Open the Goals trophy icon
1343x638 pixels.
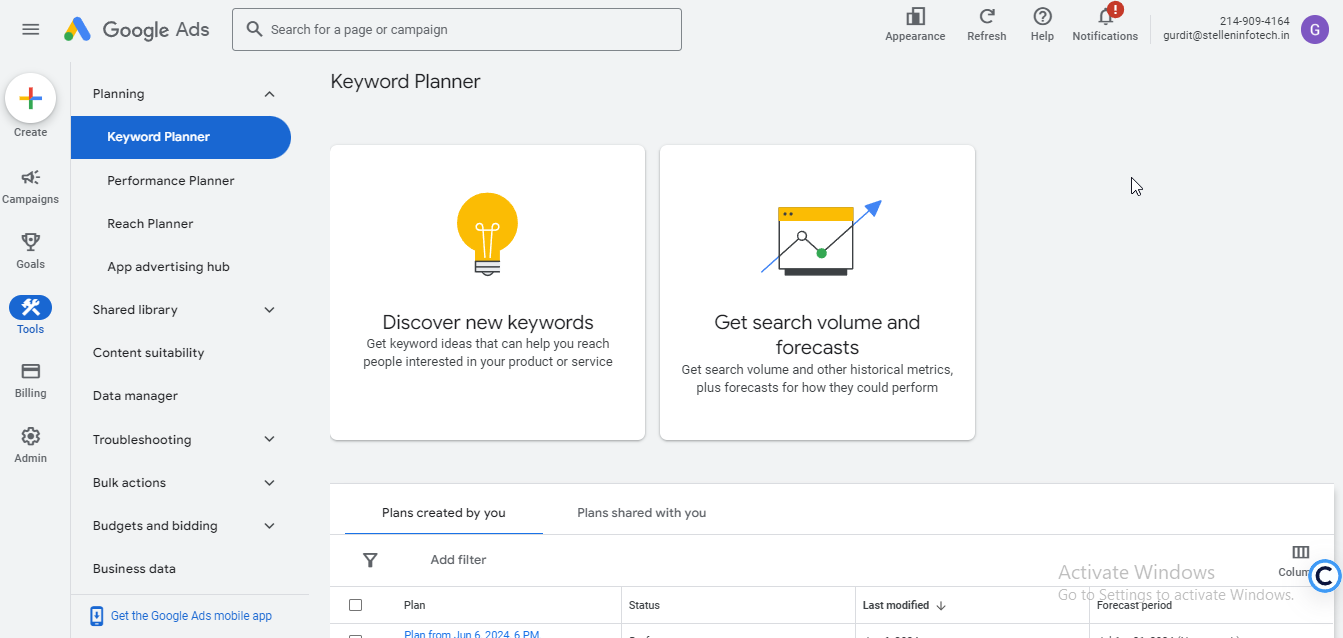coord(30,250)
